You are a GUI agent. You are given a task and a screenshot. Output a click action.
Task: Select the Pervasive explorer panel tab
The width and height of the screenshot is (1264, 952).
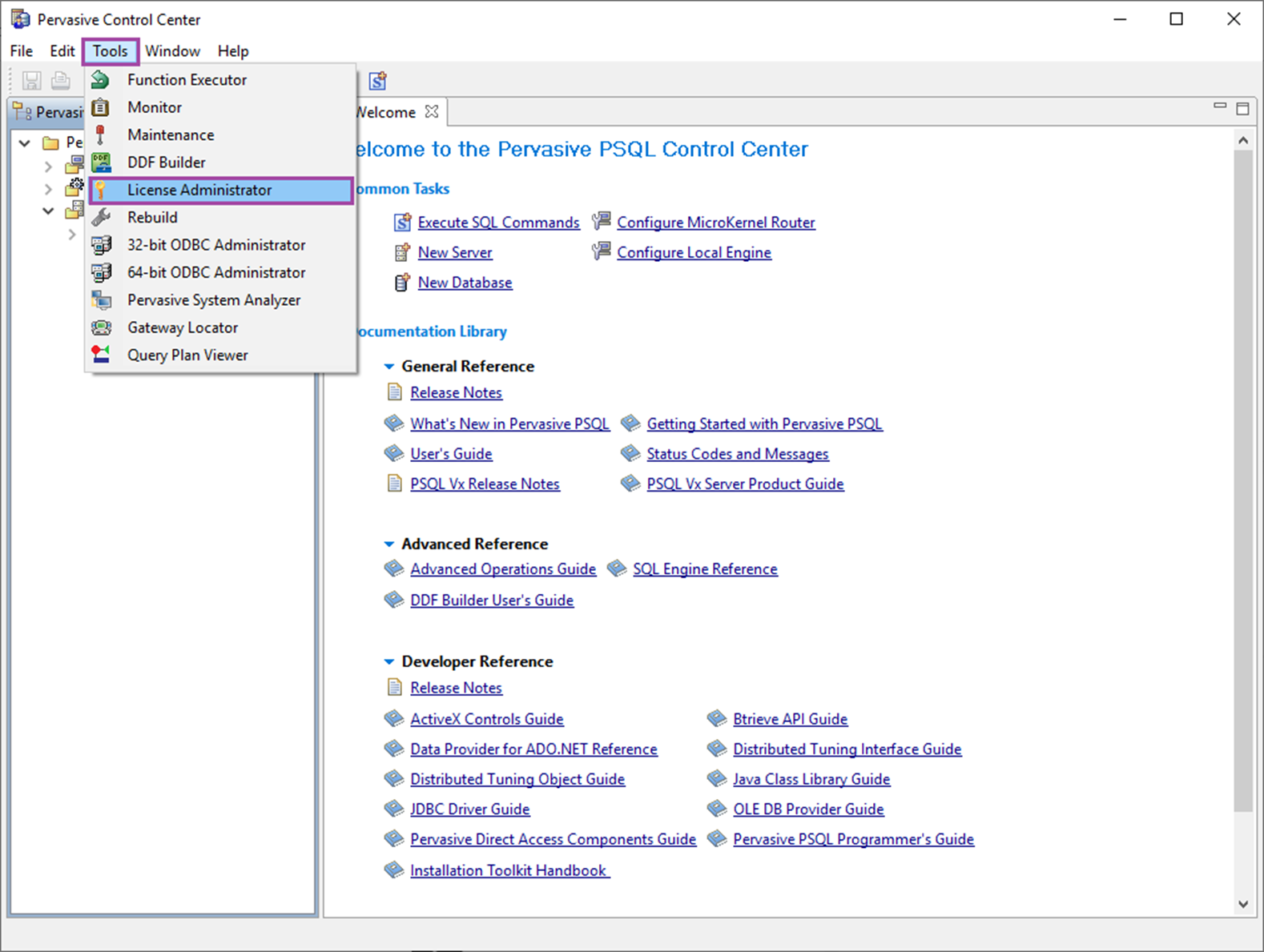(46, 112)
